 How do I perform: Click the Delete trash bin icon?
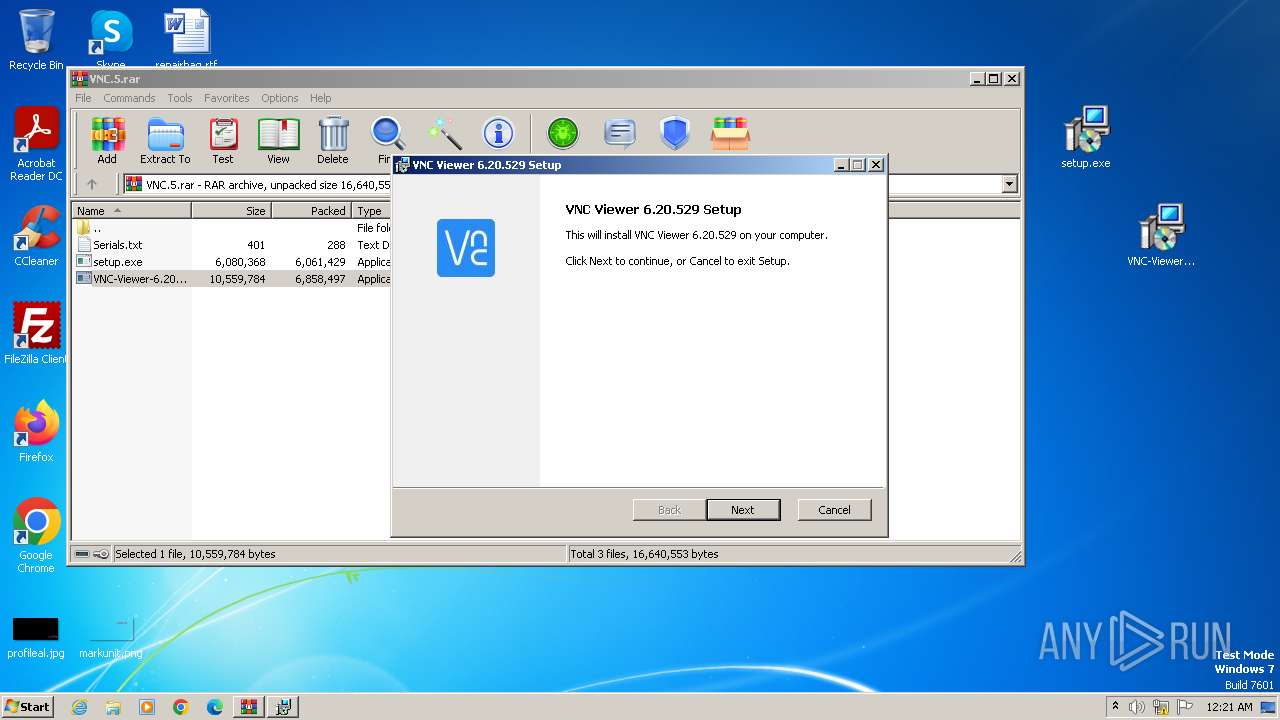(x=333, y=140)
